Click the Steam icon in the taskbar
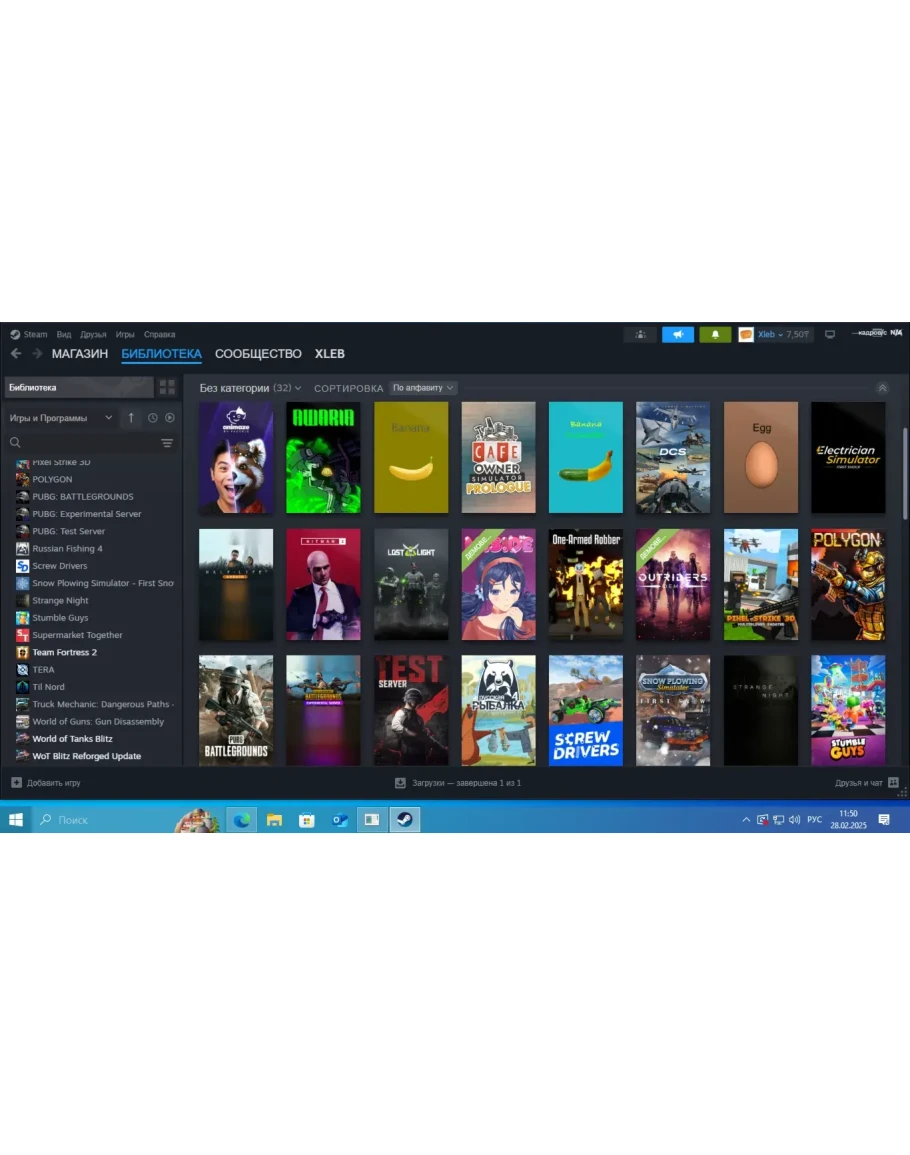This screenshot has height=1155, width=910. point(405,819)
